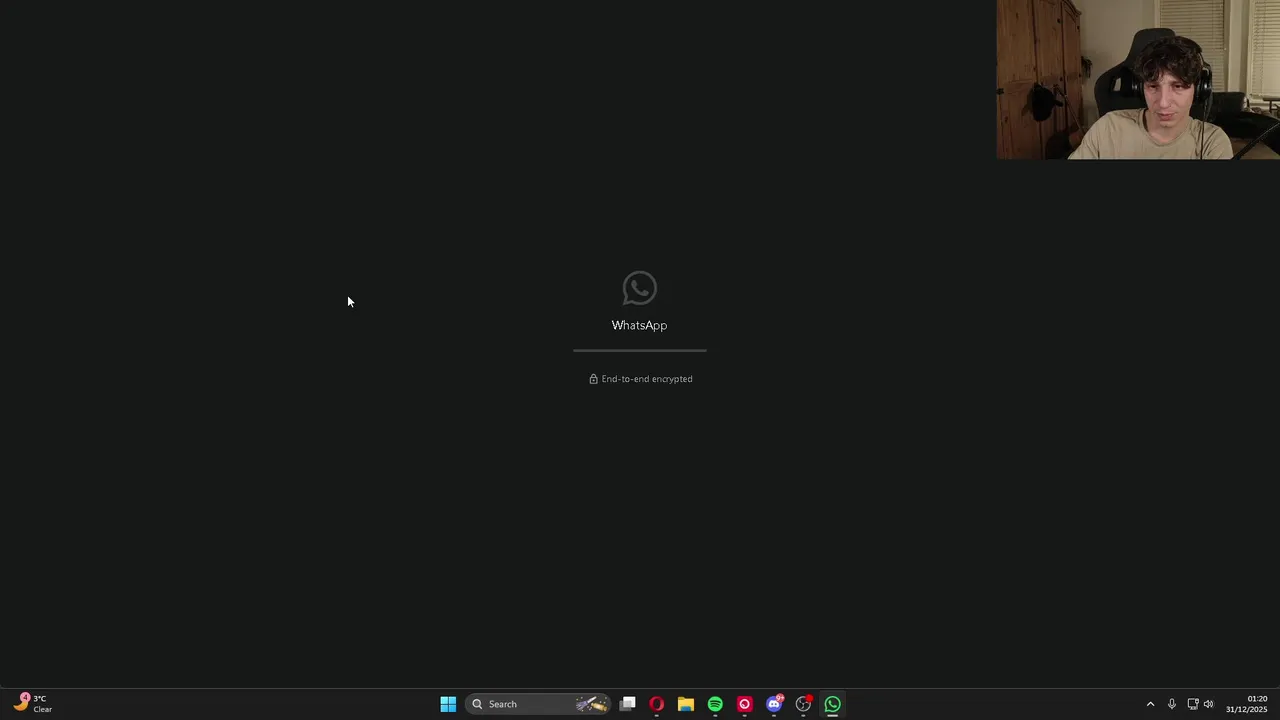The height and width of the screenshot is (720, 1280).
Task: Open Spotify from taskbar
Action: coord(715,704)
